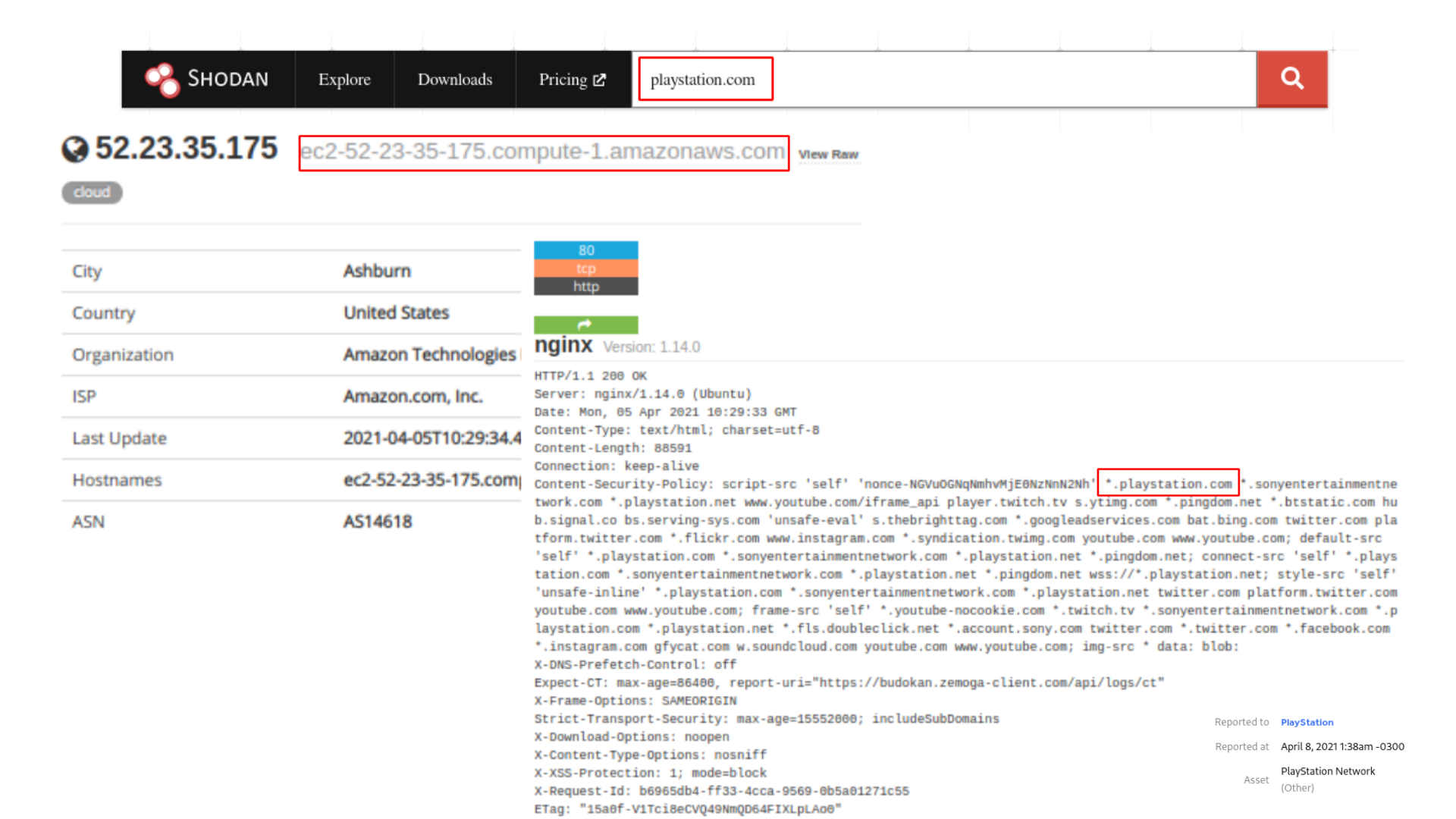
Task: Click the search field containing playstation.com
Action: [704, 79]
